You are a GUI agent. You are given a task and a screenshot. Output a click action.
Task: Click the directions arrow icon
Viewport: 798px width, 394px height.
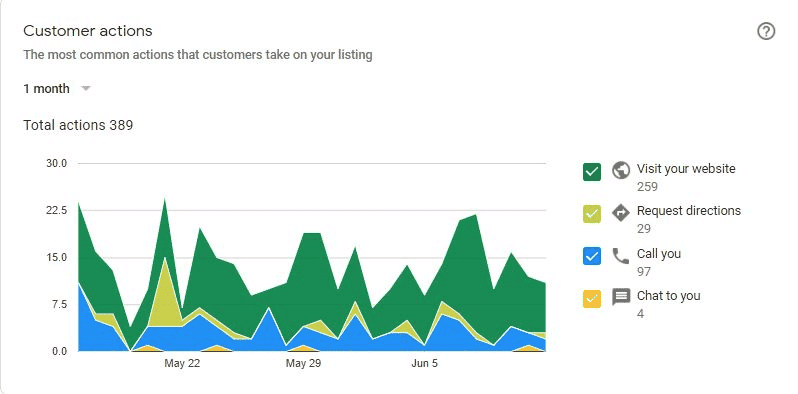(621, 213)
